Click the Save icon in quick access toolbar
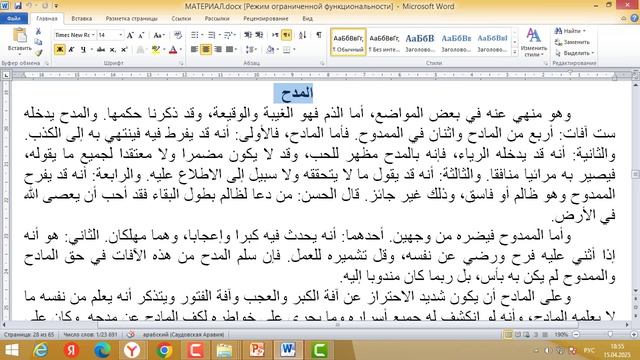640x360 pixels. (18, 6)
